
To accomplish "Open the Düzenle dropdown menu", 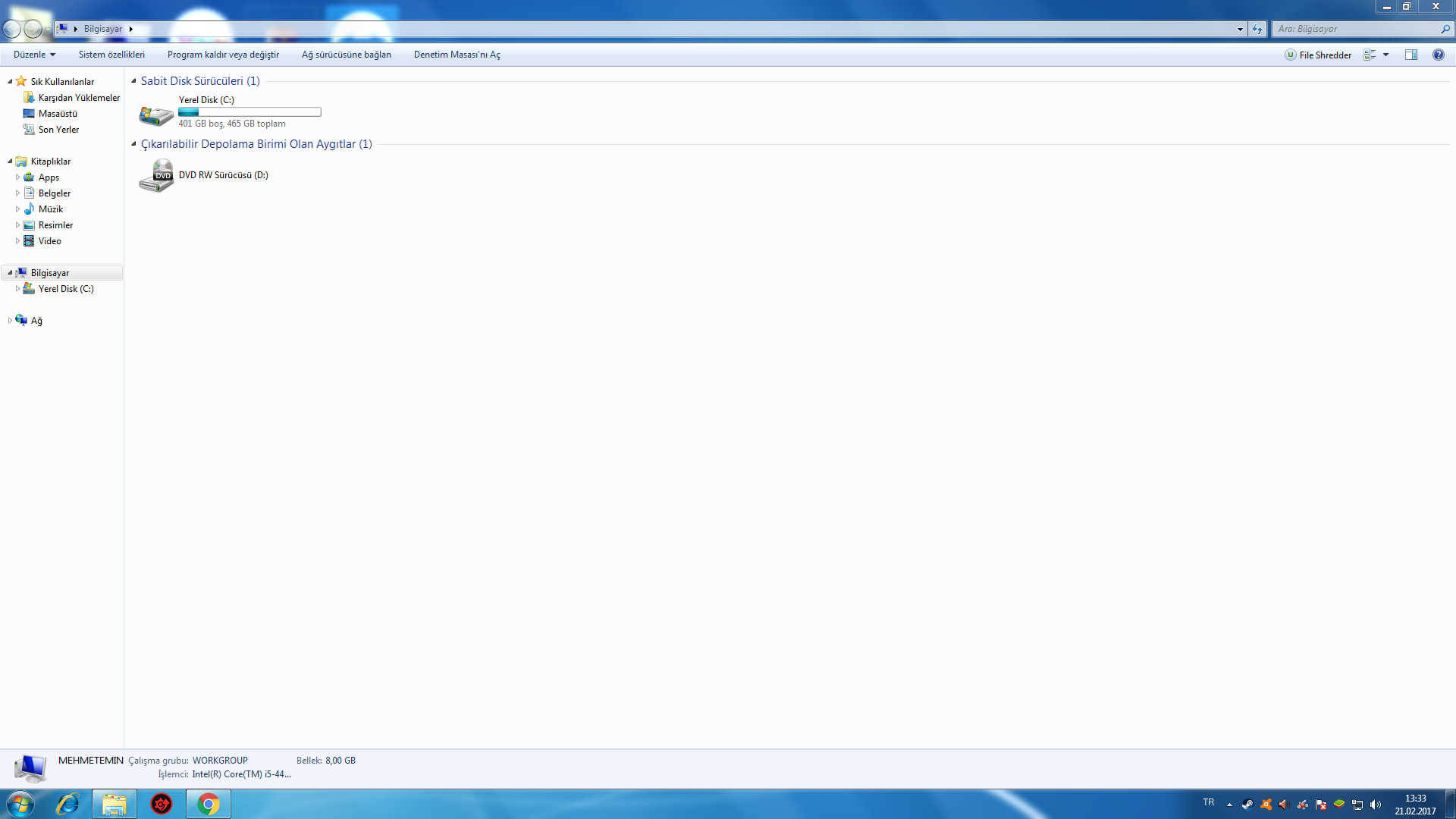I will click(x=34, y=55).
